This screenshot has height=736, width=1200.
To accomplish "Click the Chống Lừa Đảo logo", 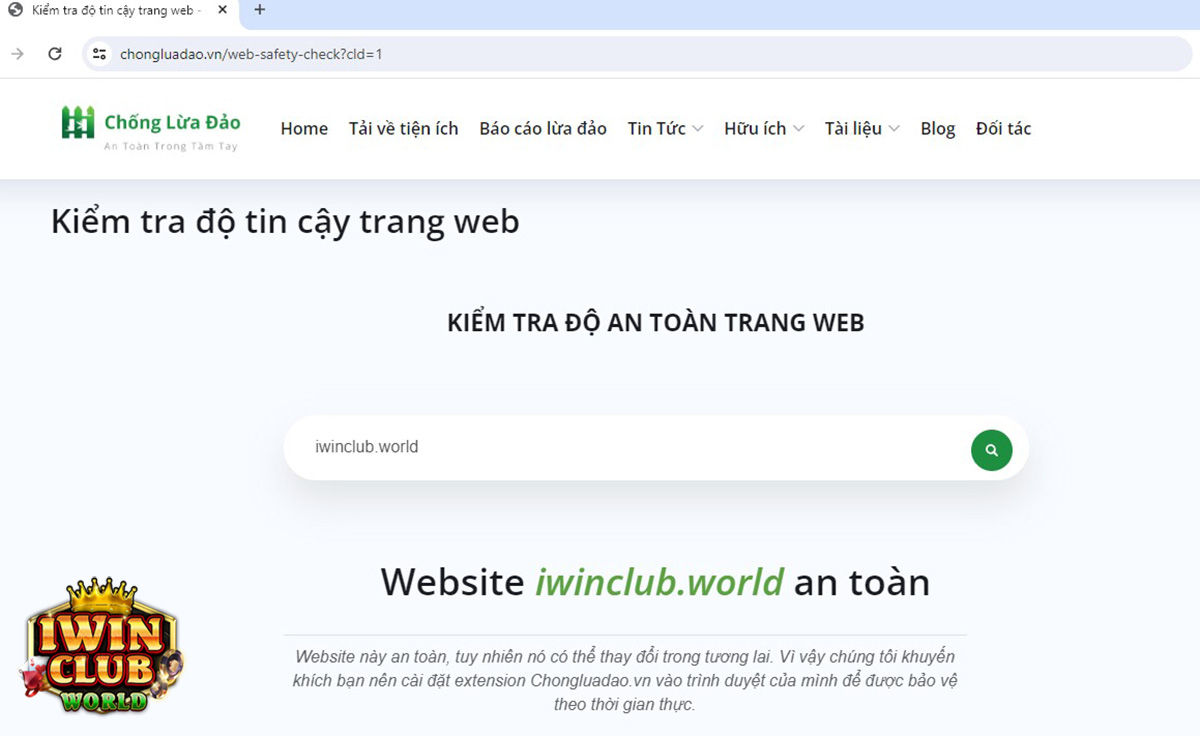I will 151,128.
